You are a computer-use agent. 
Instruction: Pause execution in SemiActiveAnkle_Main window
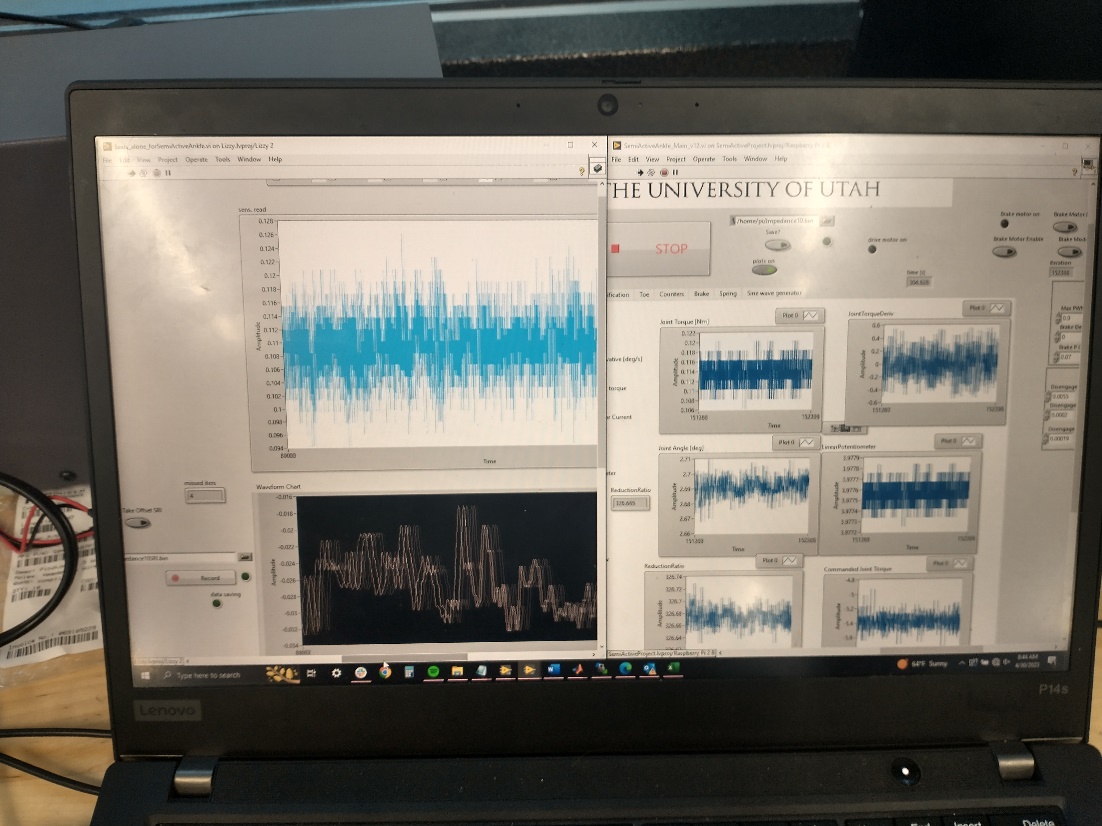click(675, 172)
